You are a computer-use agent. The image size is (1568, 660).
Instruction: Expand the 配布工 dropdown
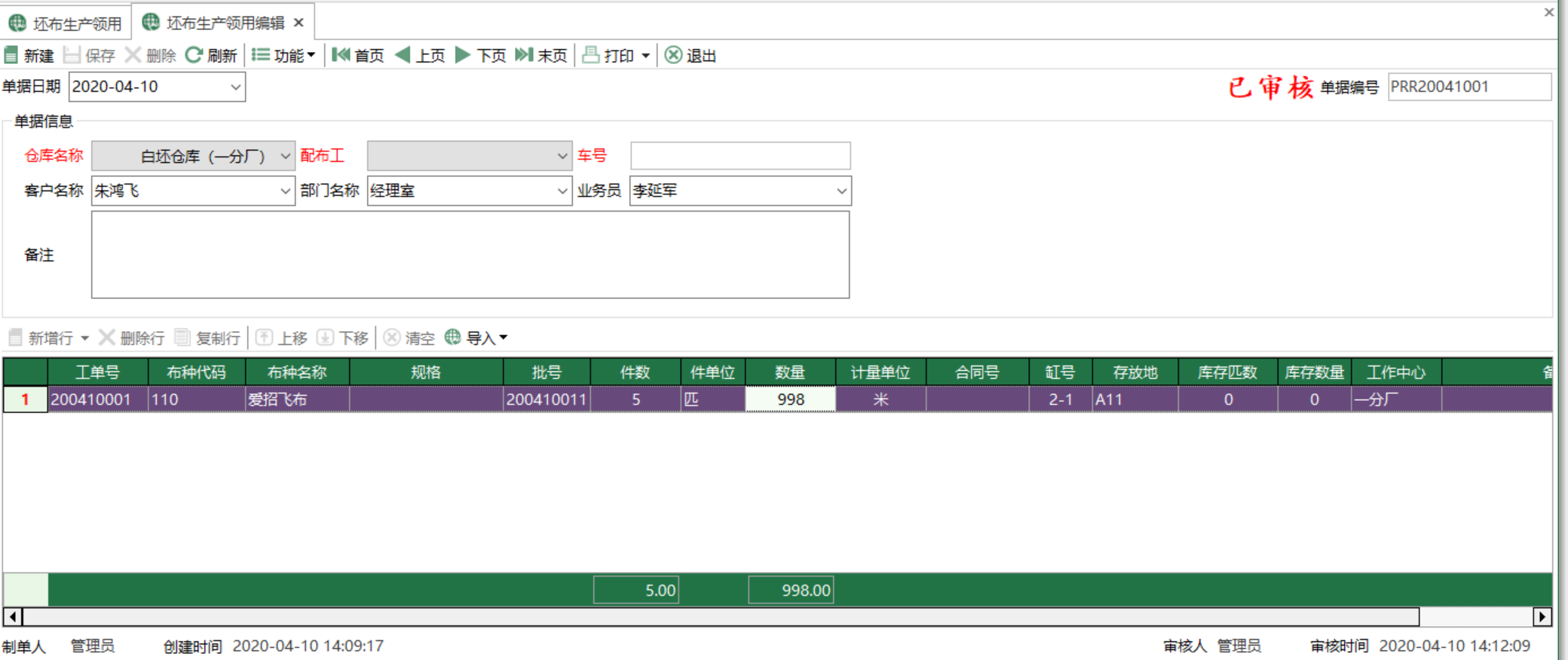562,156
